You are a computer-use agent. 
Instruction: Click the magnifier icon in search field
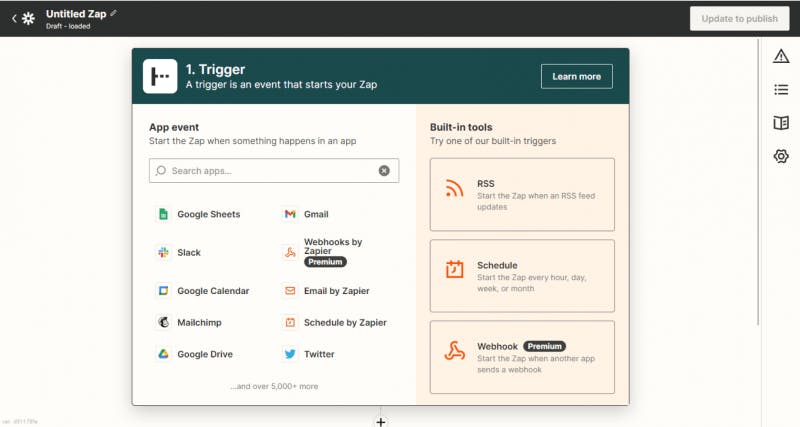(x=161, y=170)
